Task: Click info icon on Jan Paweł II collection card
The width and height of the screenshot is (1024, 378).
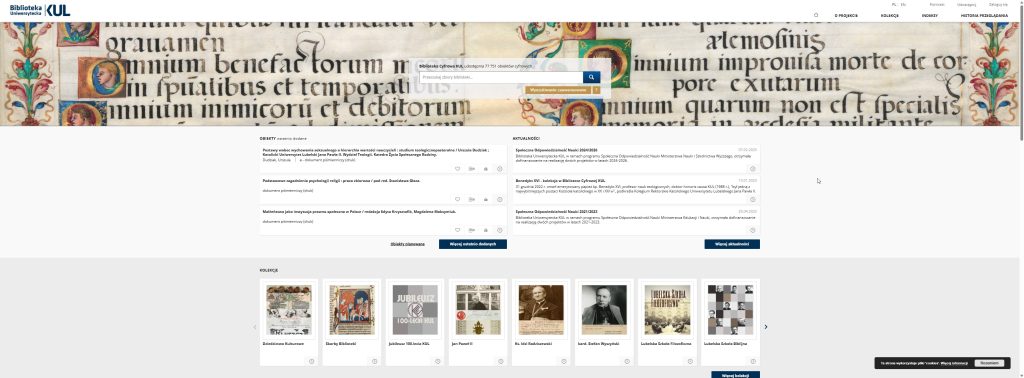Action: [501, 361]
